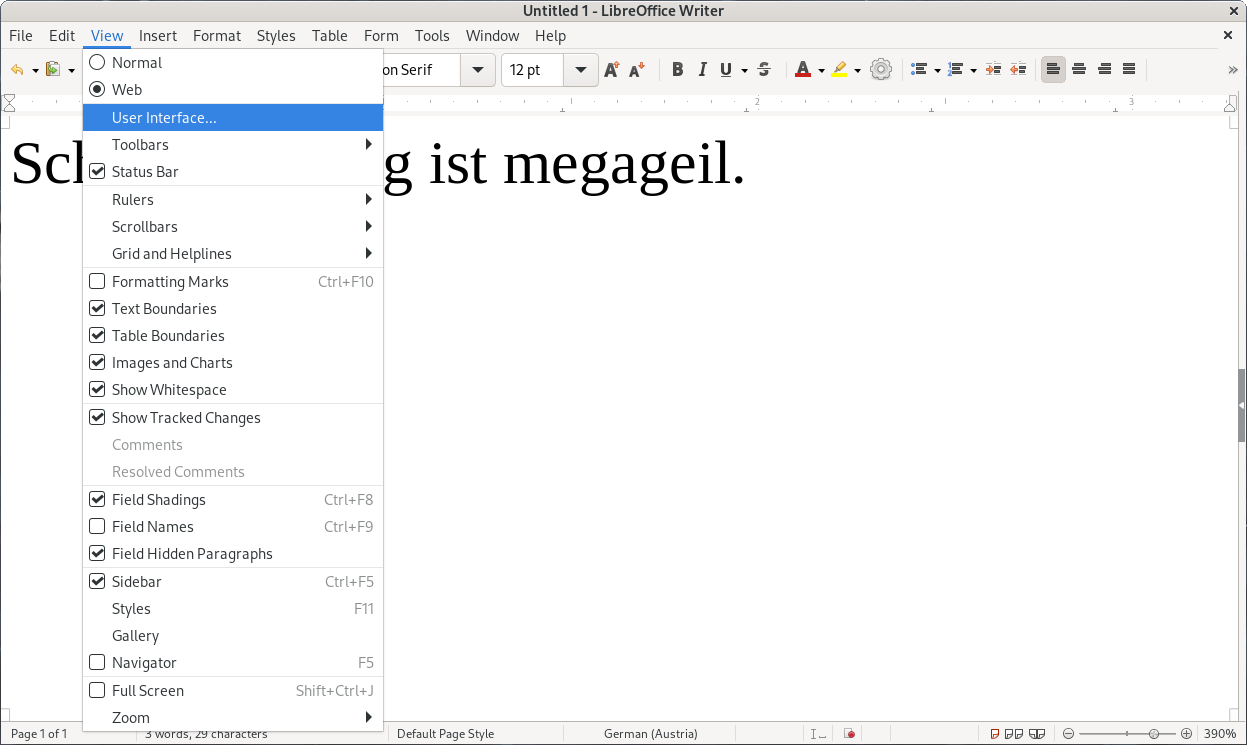
Task: Click the zoom in plus icon
Action: coord(1186,733)
